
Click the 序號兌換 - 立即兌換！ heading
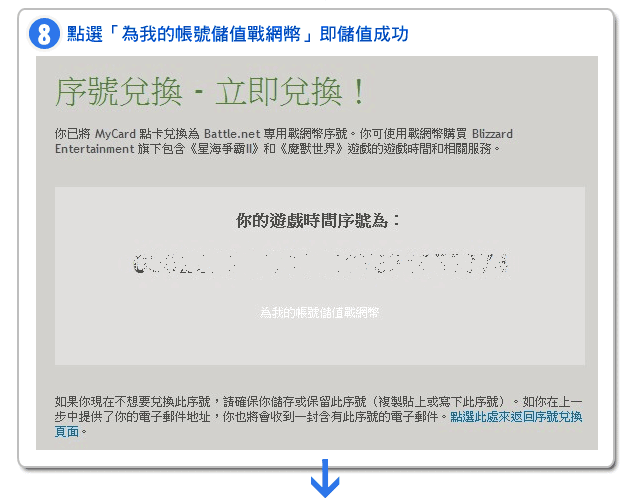pos(210,92)
